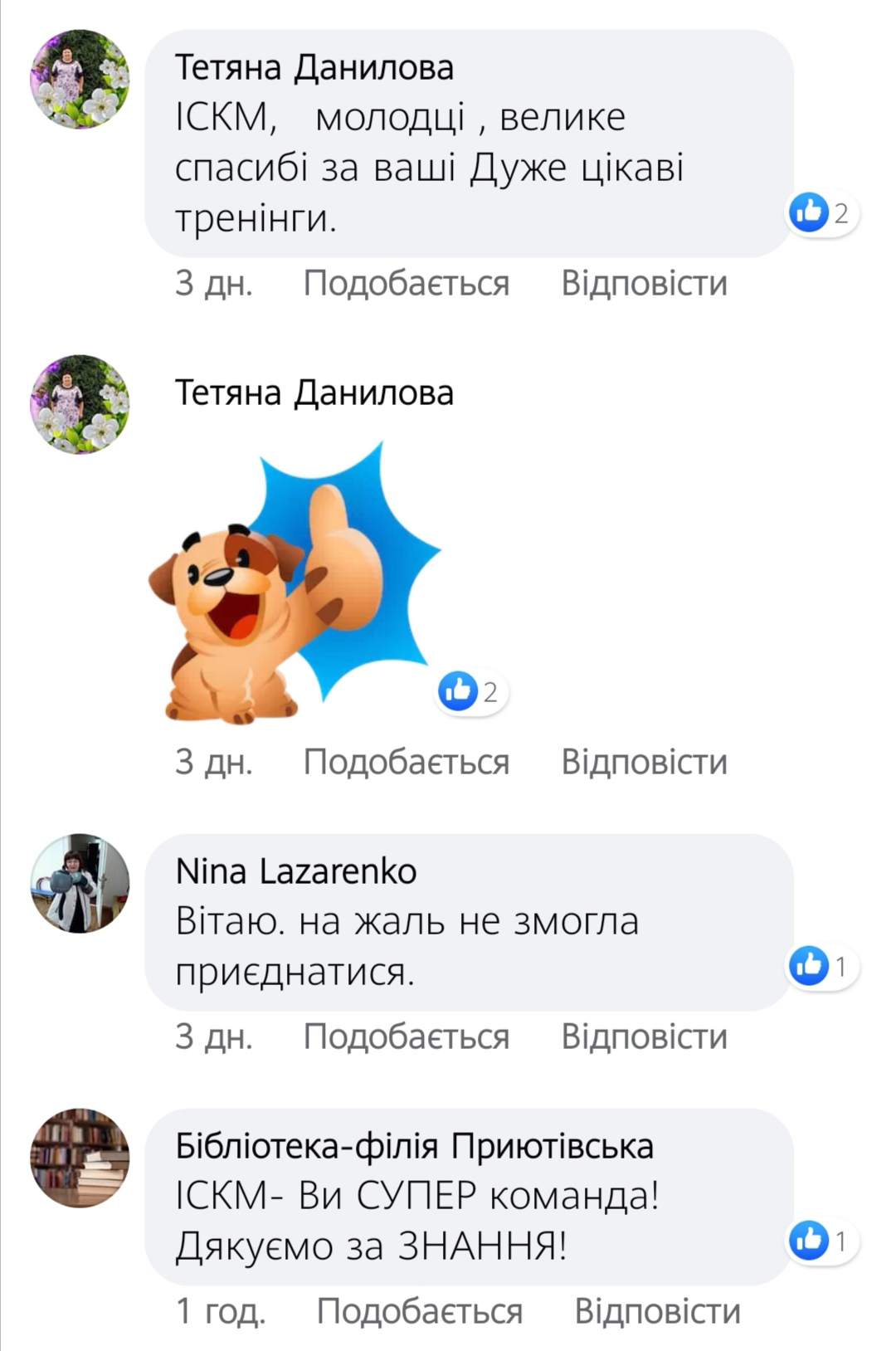Like Nina Lazarenko's comment
The image size is (896, 1351).
[407, 1036]
